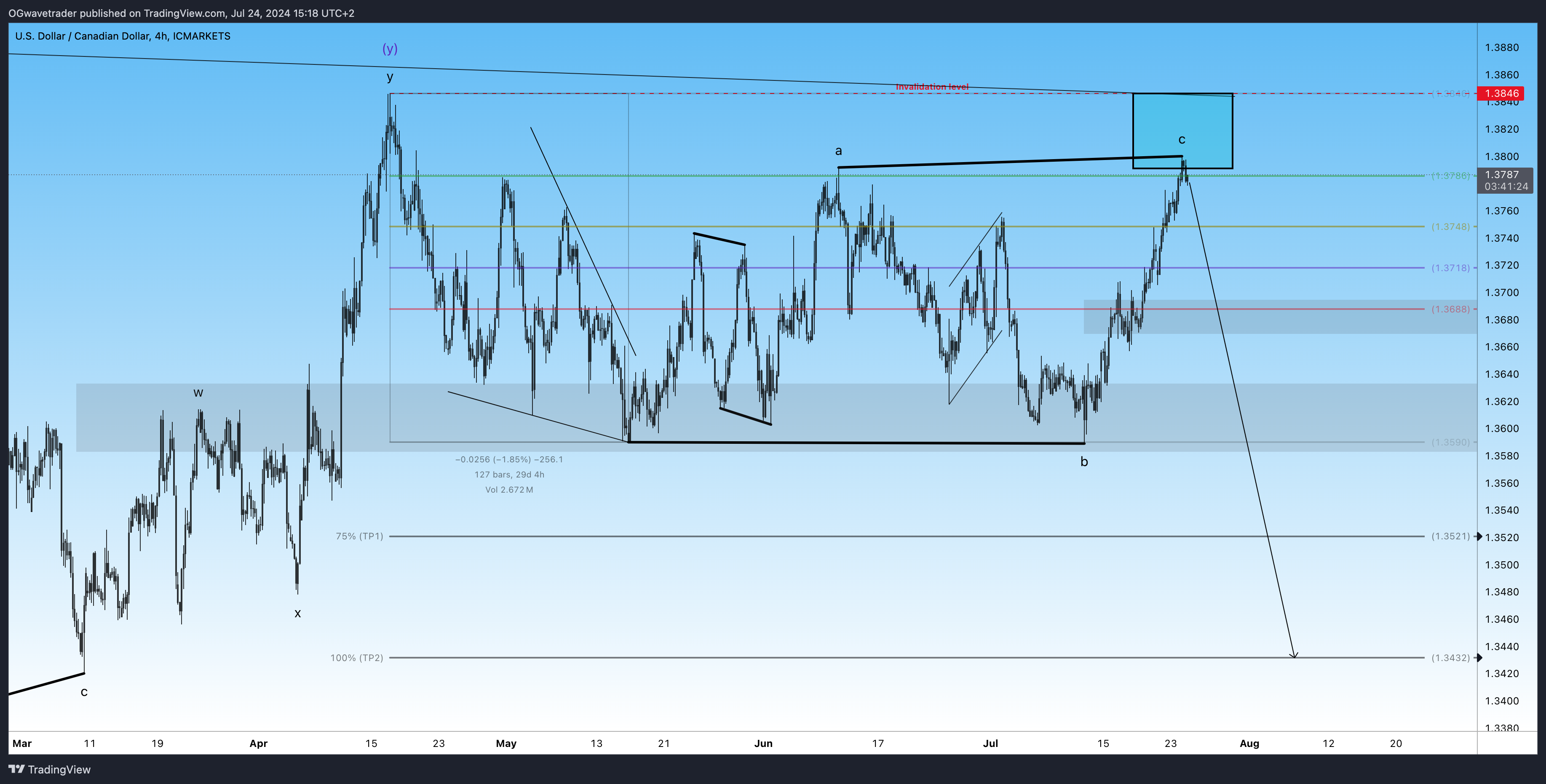
Task: Click the 20 date label on the time axis
Action: 1396,744
